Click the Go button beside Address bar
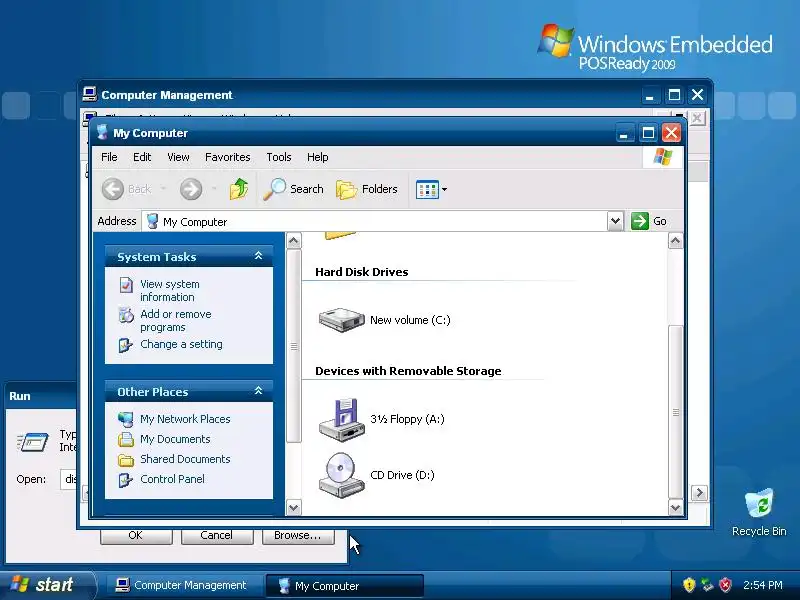The height and width of the screenshot is (600, 800). [649, 221]
